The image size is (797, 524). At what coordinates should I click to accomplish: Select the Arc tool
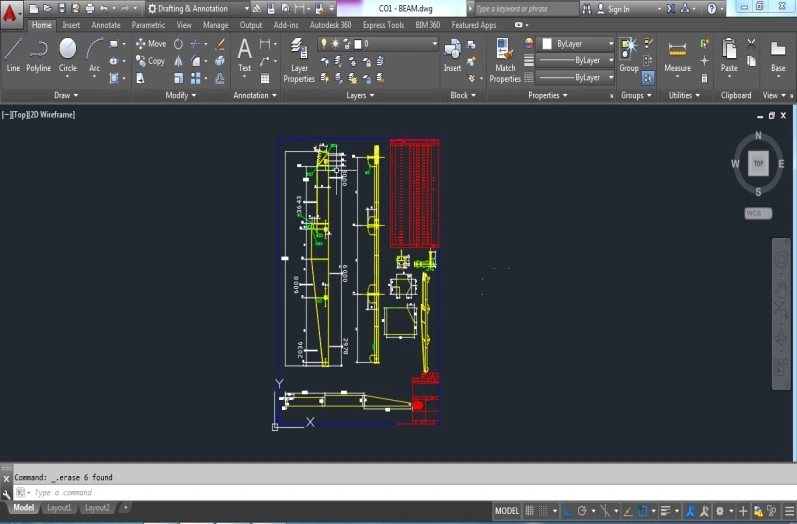[95, 55]
